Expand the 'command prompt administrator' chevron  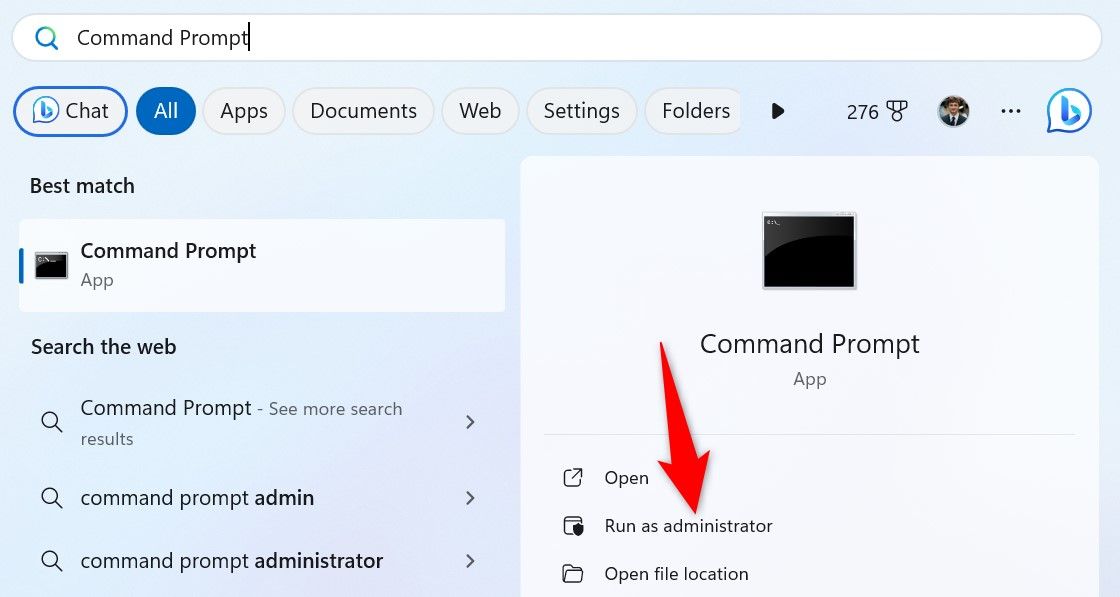coord(470,561)
